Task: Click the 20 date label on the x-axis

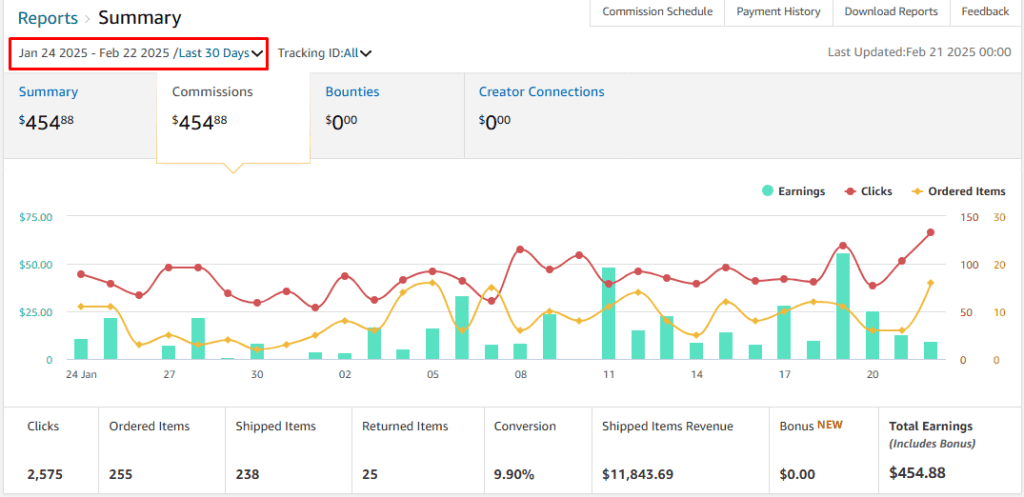Action: [x=872, y=375]
